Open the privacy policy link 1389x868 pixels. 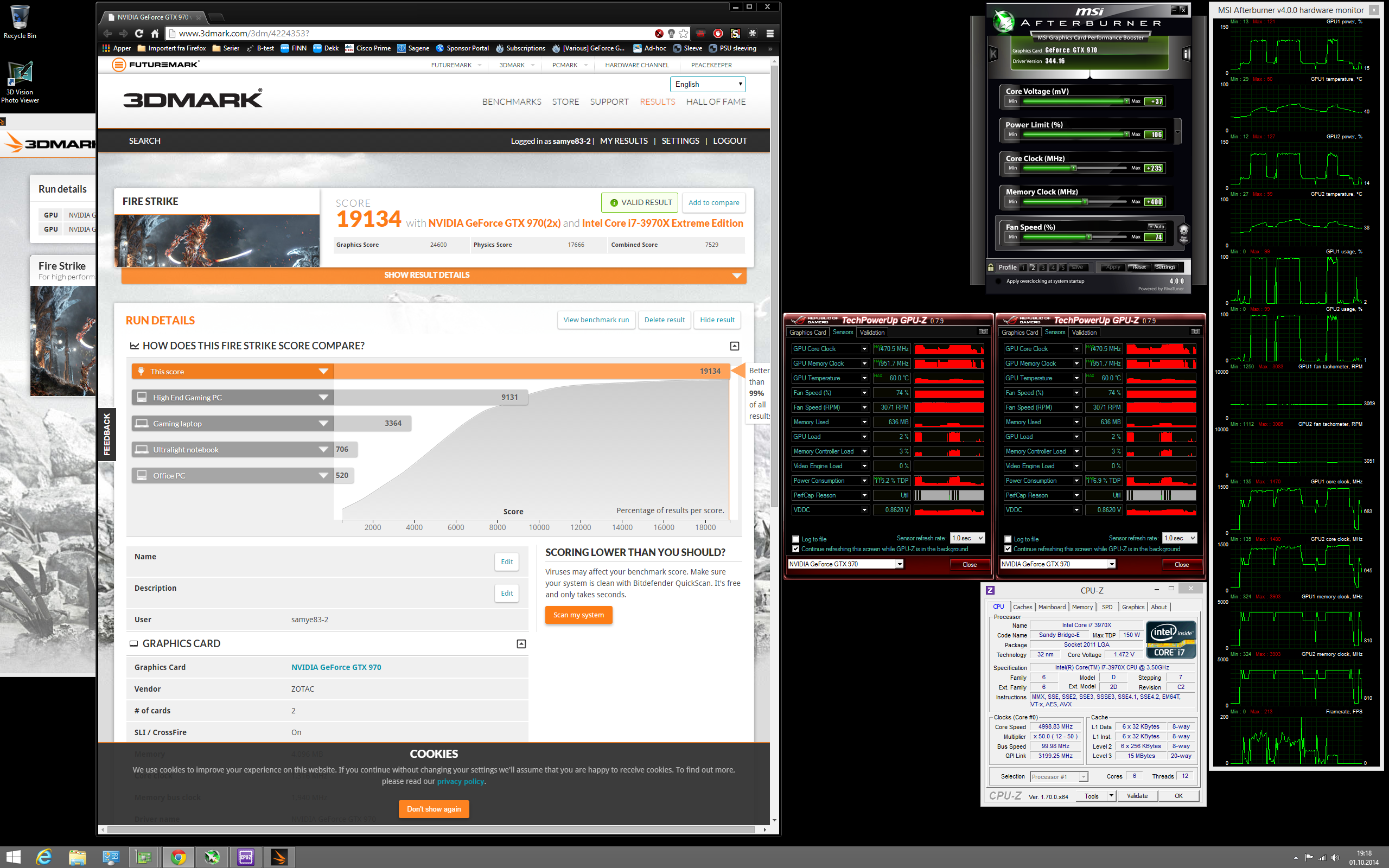coord(460,781)
